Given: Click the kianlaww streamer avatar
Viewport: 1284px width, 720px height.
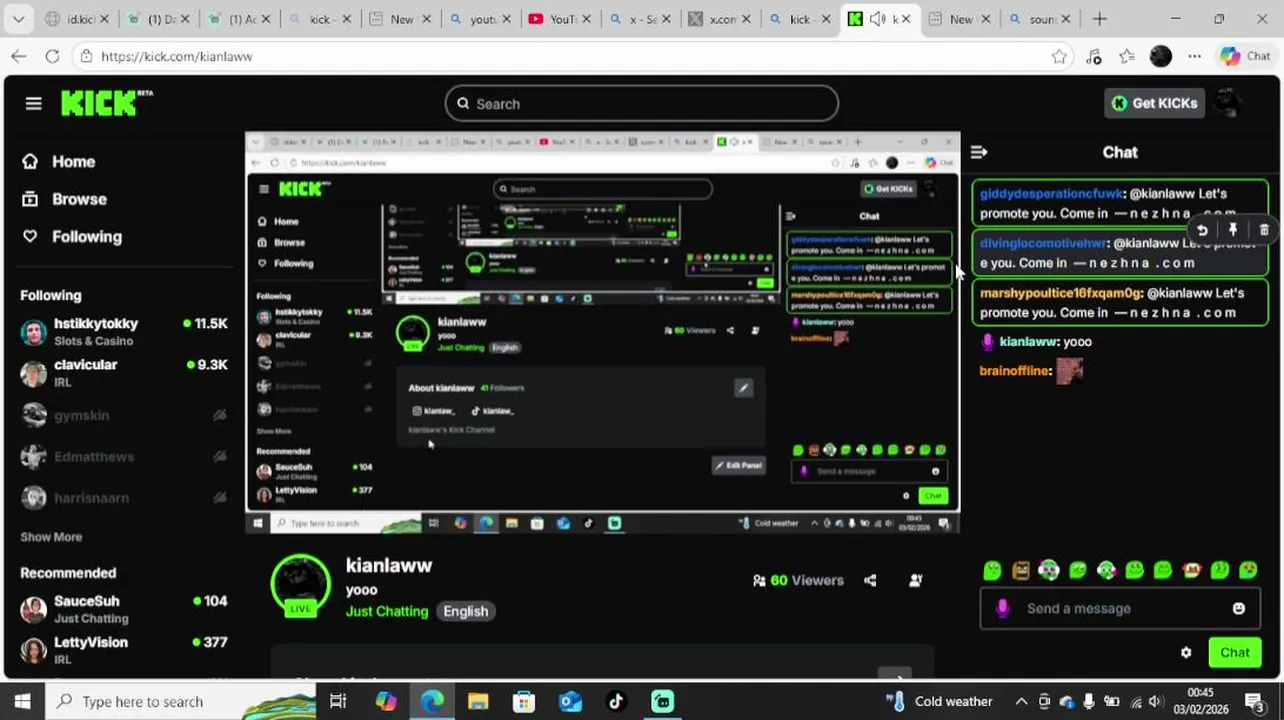Looking at the screenshot, I should pos(300,585).
